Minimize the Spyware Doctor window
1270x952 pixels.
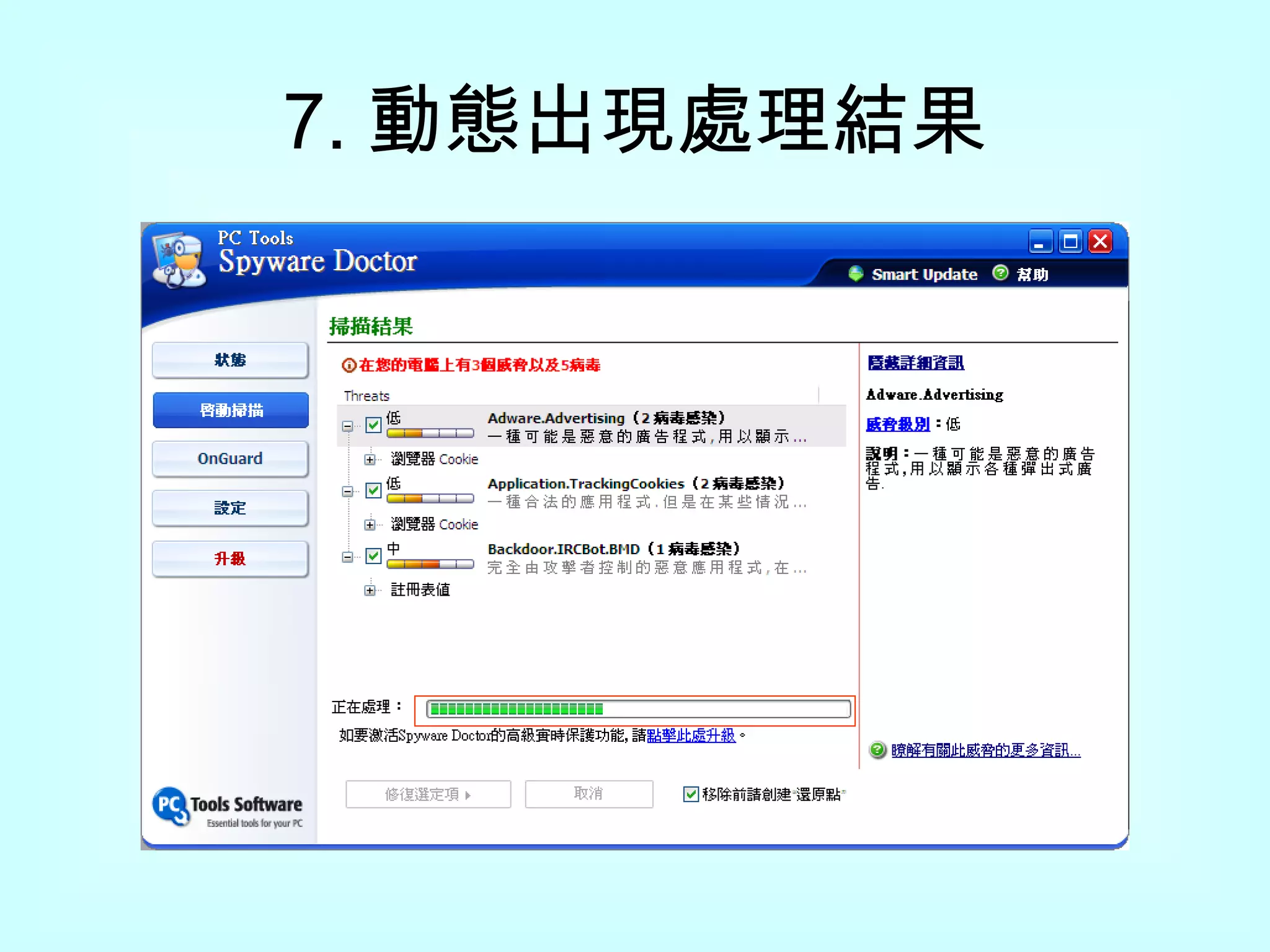point(1040,242)
